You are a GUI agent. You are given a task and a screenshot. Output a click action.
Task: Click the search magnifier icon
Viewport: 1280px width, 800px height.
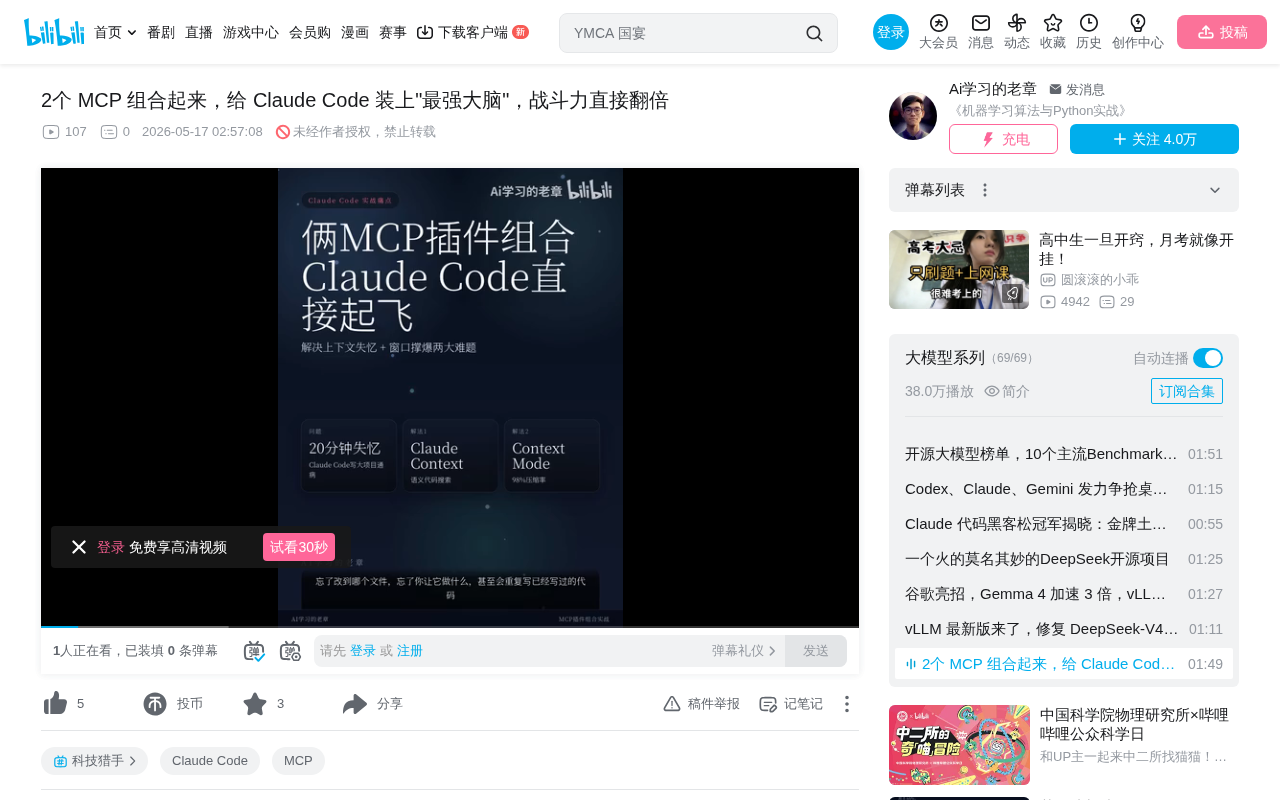814,33
